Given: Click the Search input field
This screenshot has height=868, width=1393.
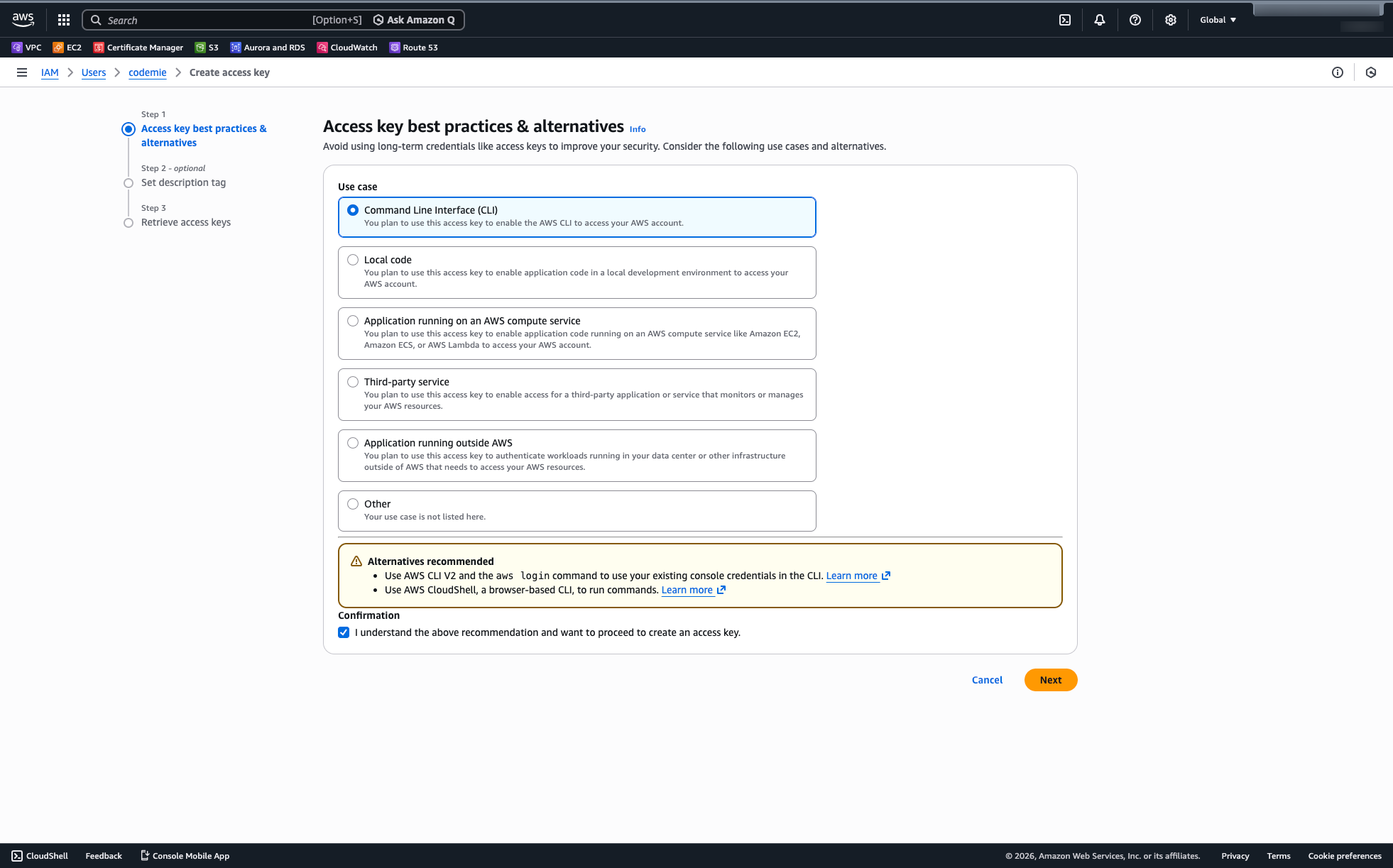Looking at the screenshot, I should (213, 20).
